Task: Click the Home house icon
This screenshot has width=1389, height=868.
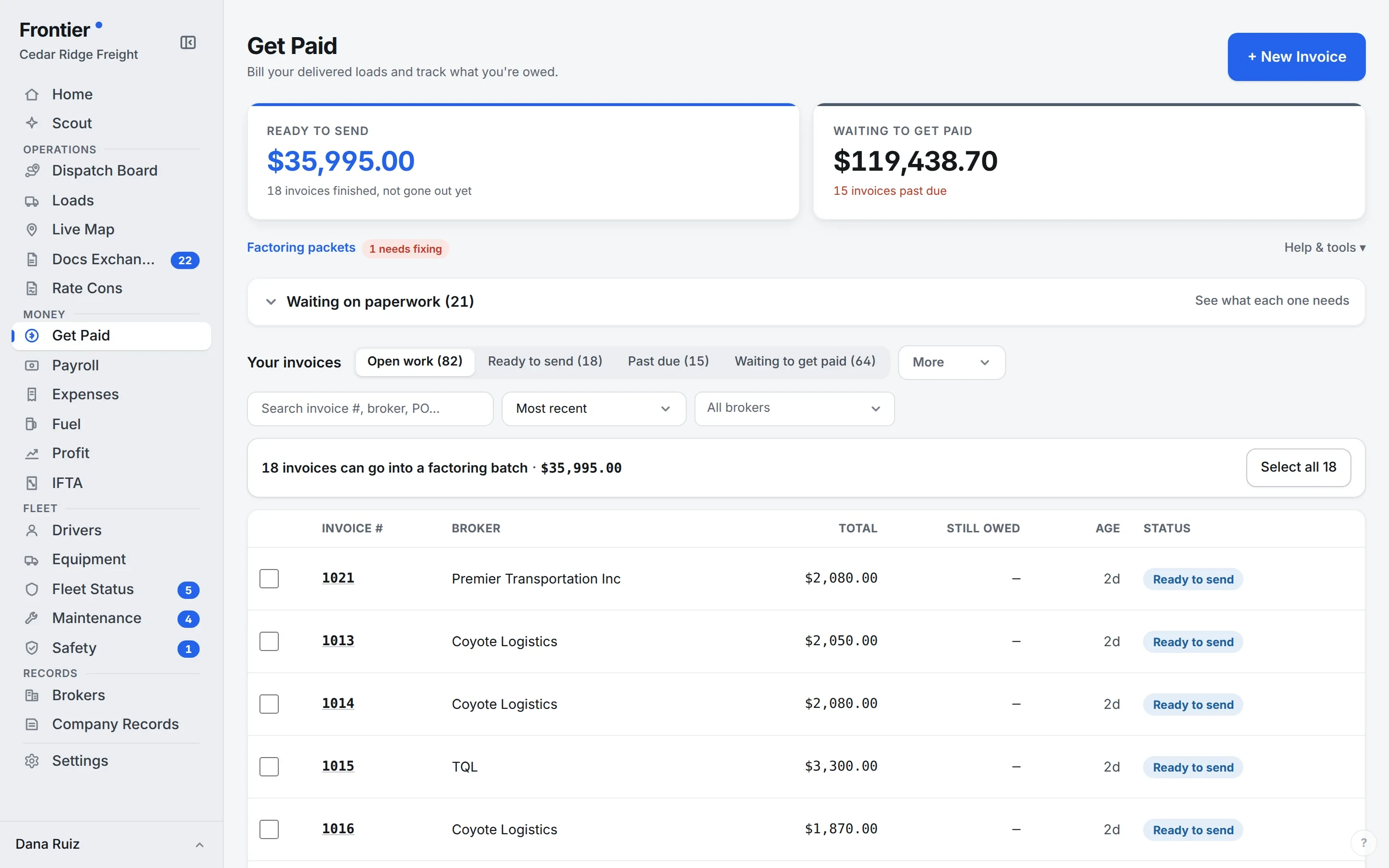Action: [32, 94]
